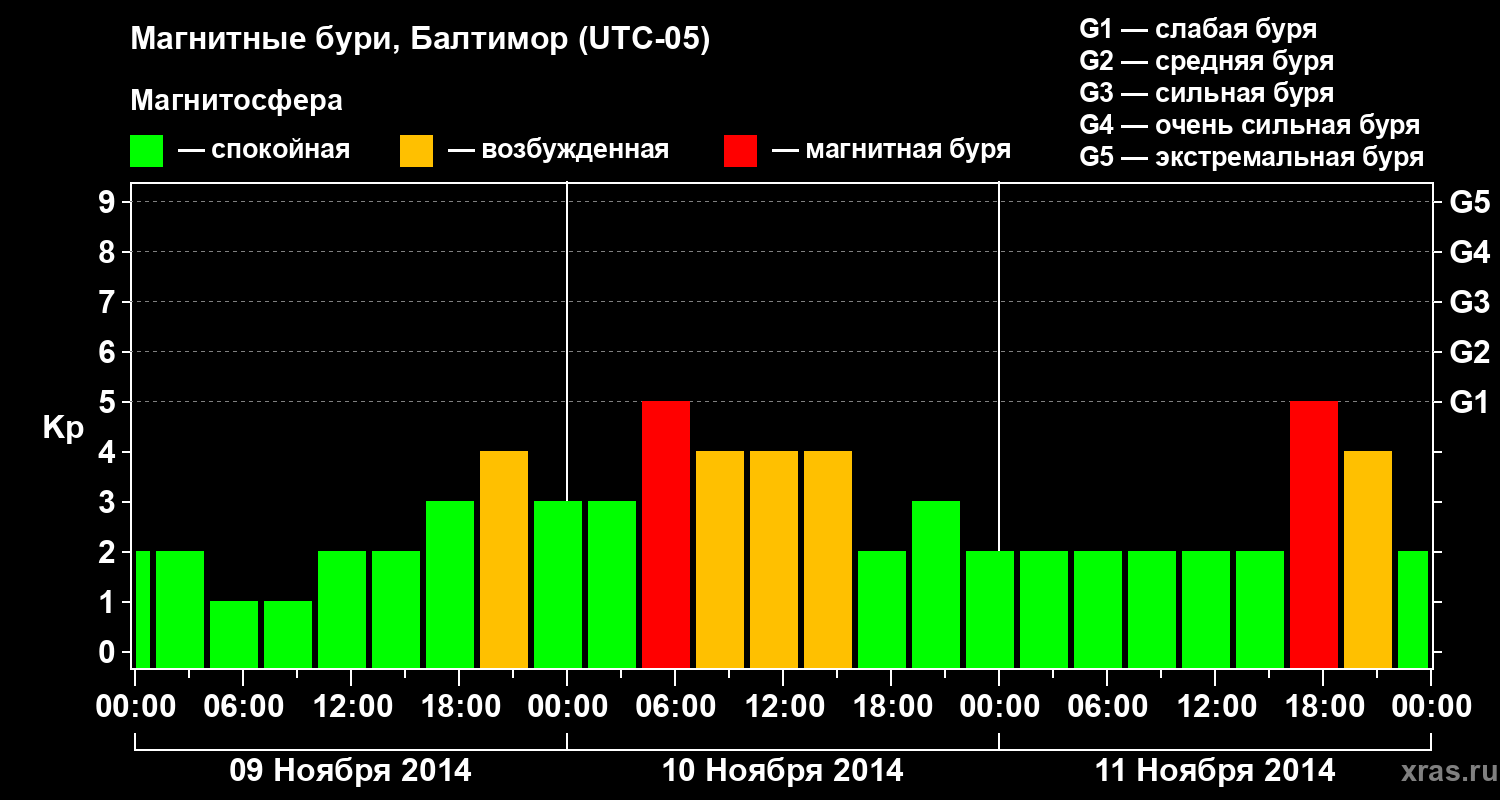Click the 12:00 time label for 10 Ноября
Image resolution: width=1500 pixels, height=800 pixels.
[783, 707]
